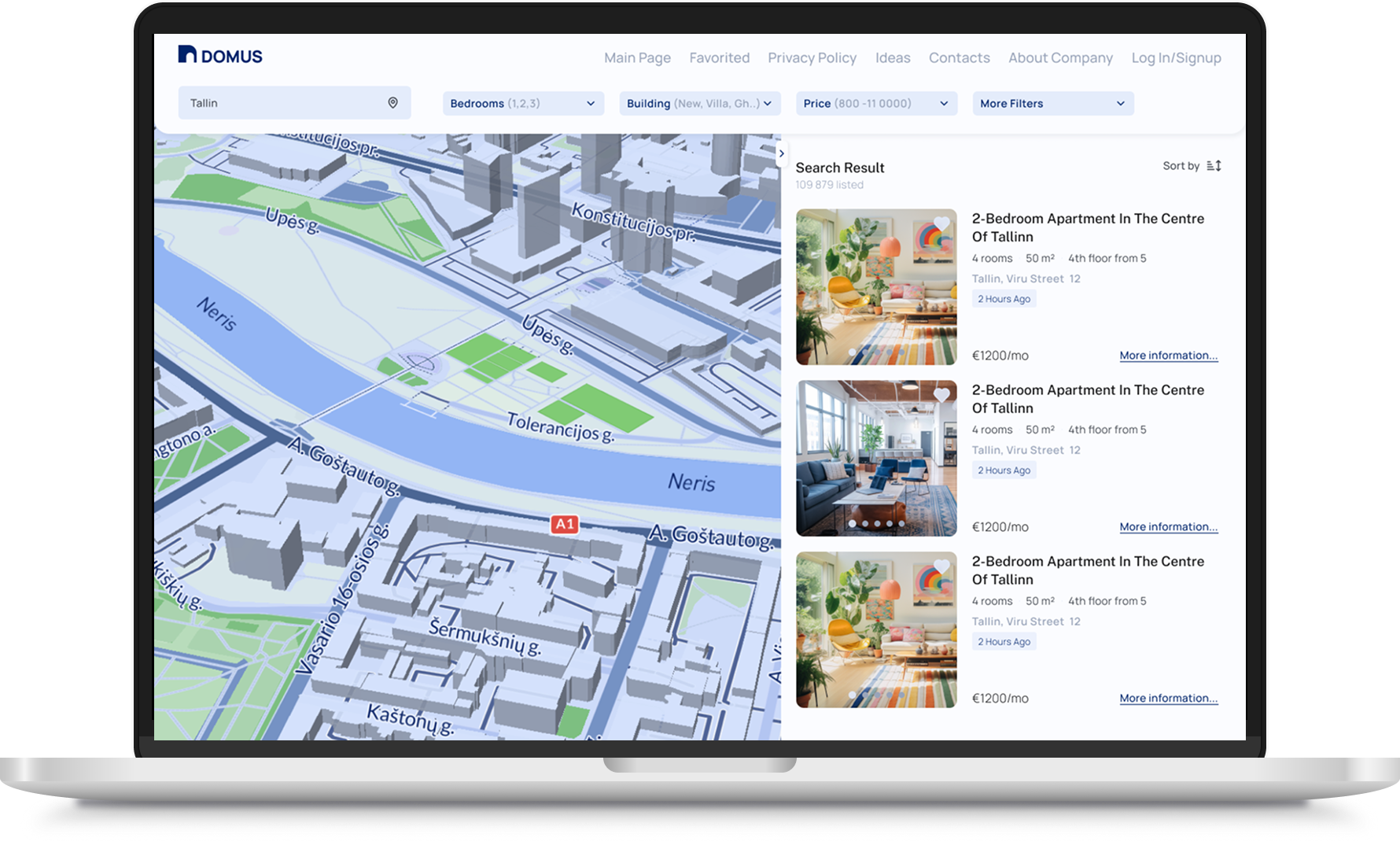Click the location pin icon in search field
Screen dimensions: 1400x845
[392, 102]
